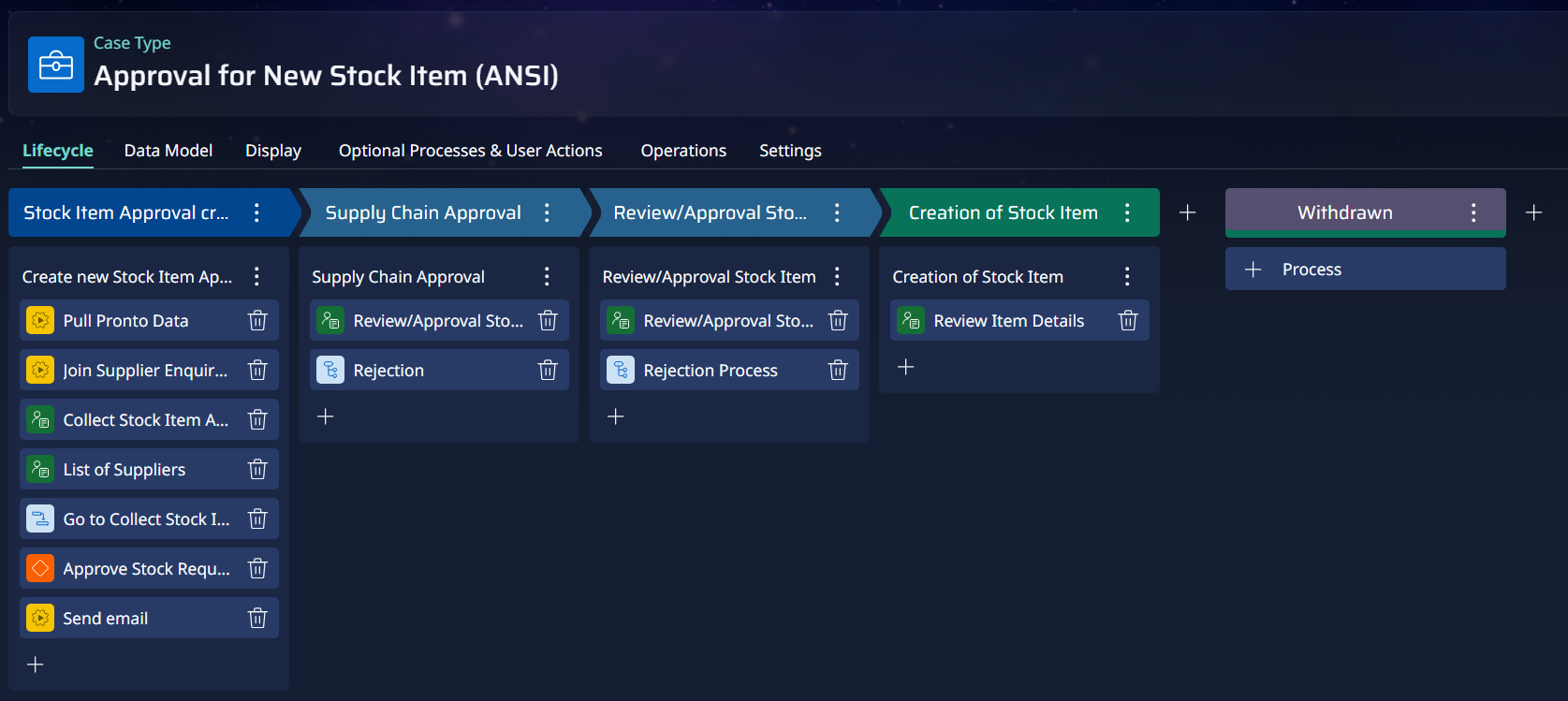1568x701 pixels.
Task: Switch to the Lifecycle tab
Action: [58, 151]
